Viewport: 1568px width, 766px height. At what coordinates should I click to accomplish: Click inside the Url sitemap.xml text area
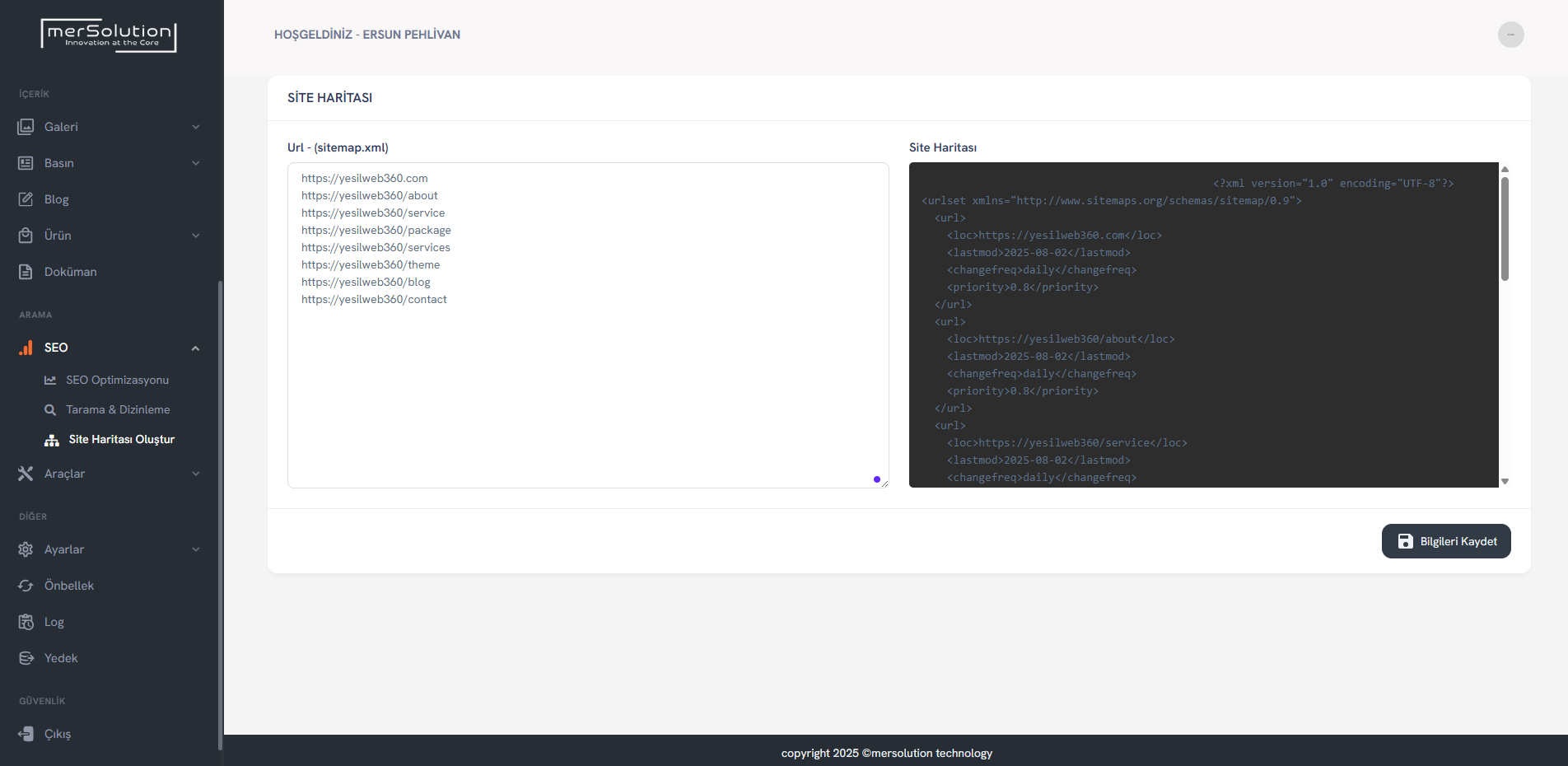point(588,387)
